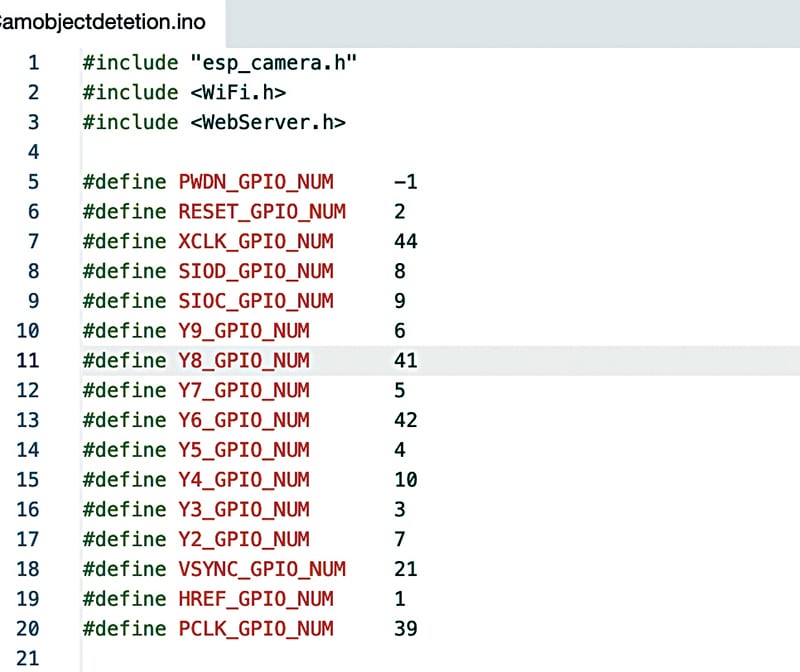This screenshot has height=672, width=800.
Task: Click the empty line 21 in the editor
Action: coord(300,658)
